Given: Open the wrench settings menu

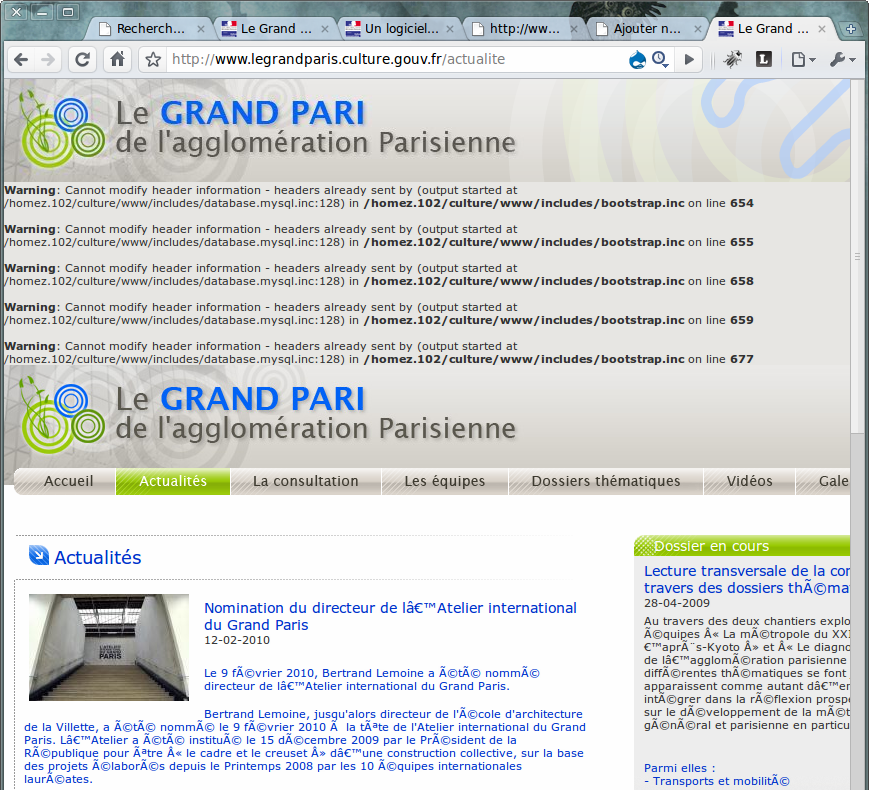Looking at the screenshot, I should click(x=842, y=59).
